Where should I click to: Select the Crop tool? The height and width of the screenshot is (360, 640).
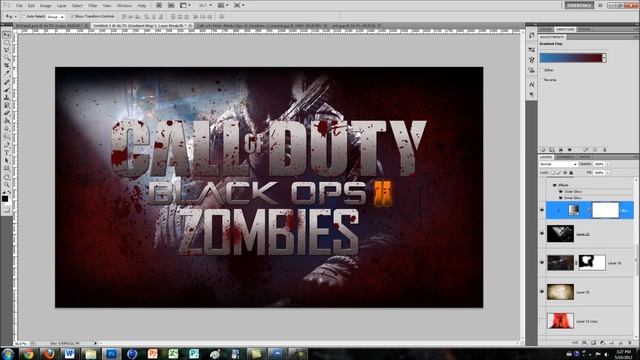pyautogui.click(x=7, y=66)
